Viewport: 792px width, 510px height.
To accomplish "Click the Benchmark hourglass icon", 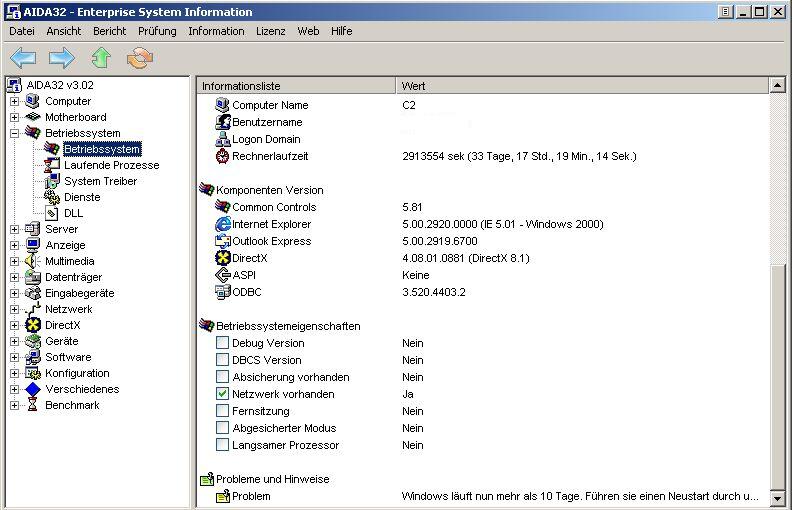I will point(32,405).
